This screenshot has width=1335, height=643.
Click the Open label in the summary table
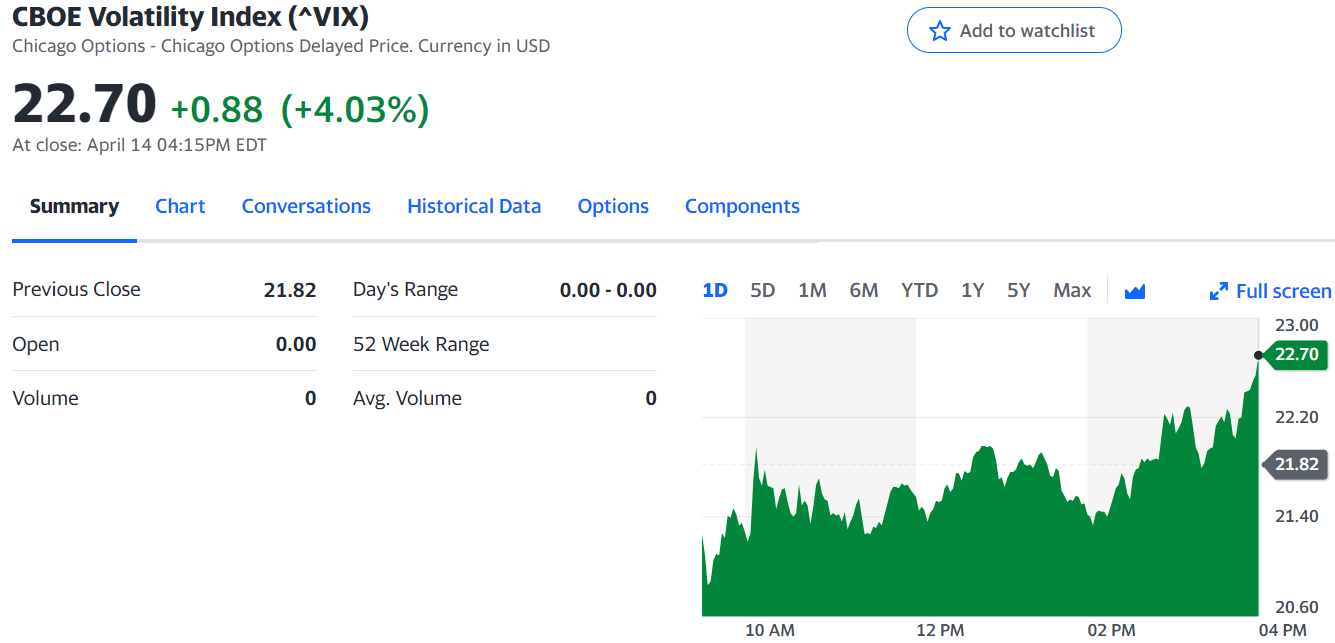tap(36, 344)
